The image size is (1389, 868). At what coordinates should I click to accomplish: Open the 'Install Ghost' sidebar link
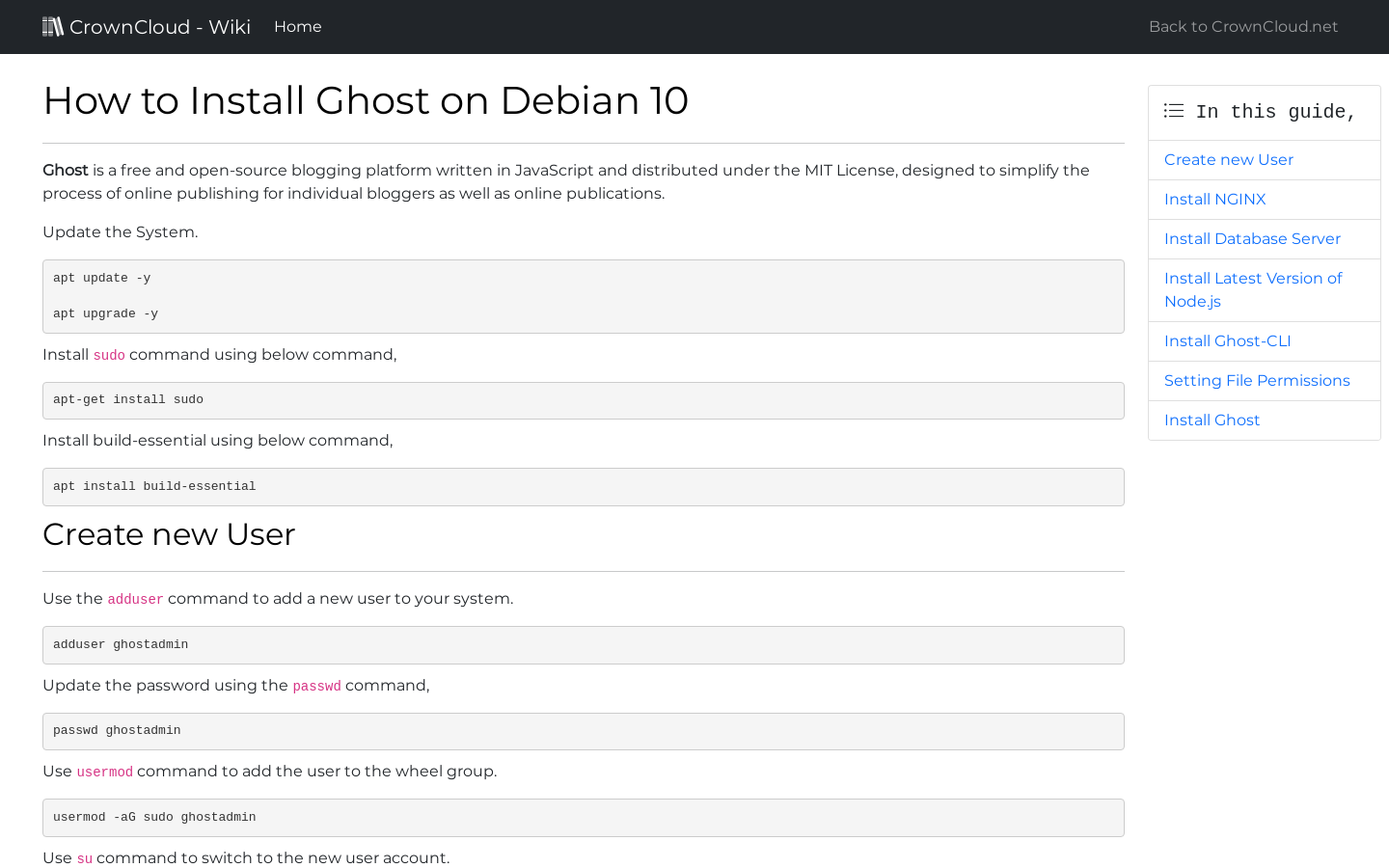click(1212, 420)
